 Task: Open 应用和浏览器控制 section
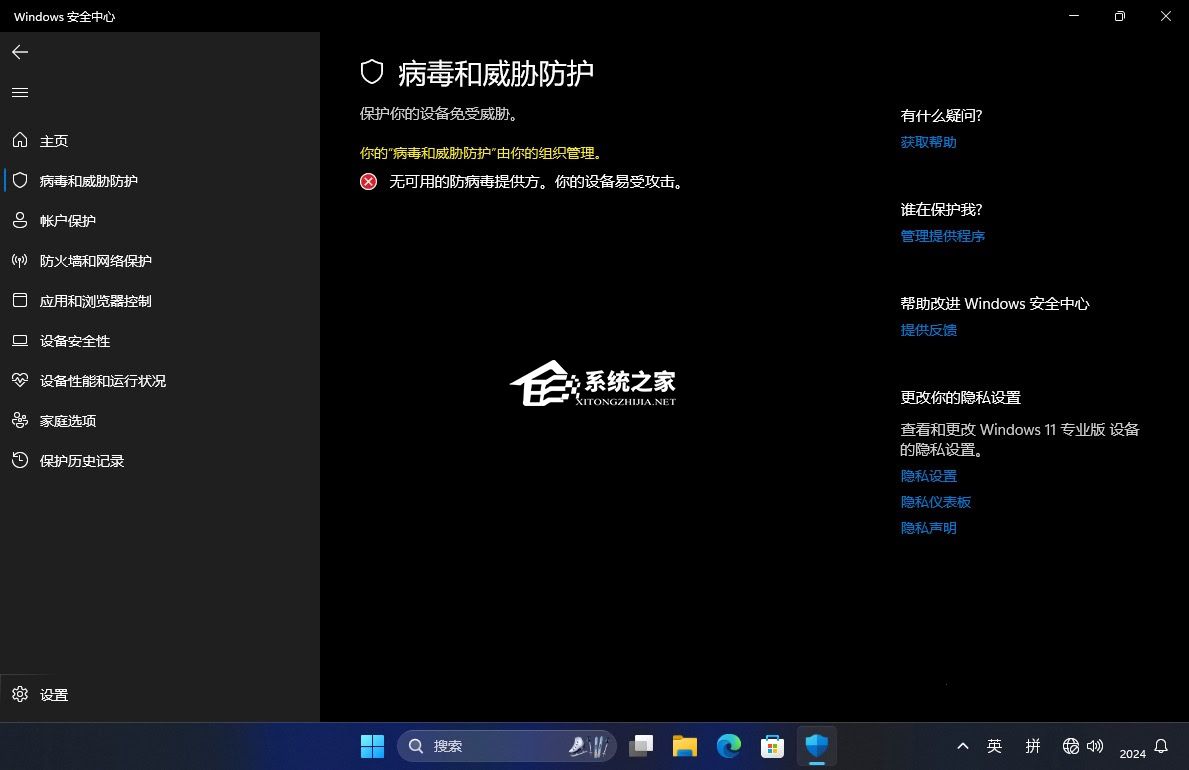159,300
